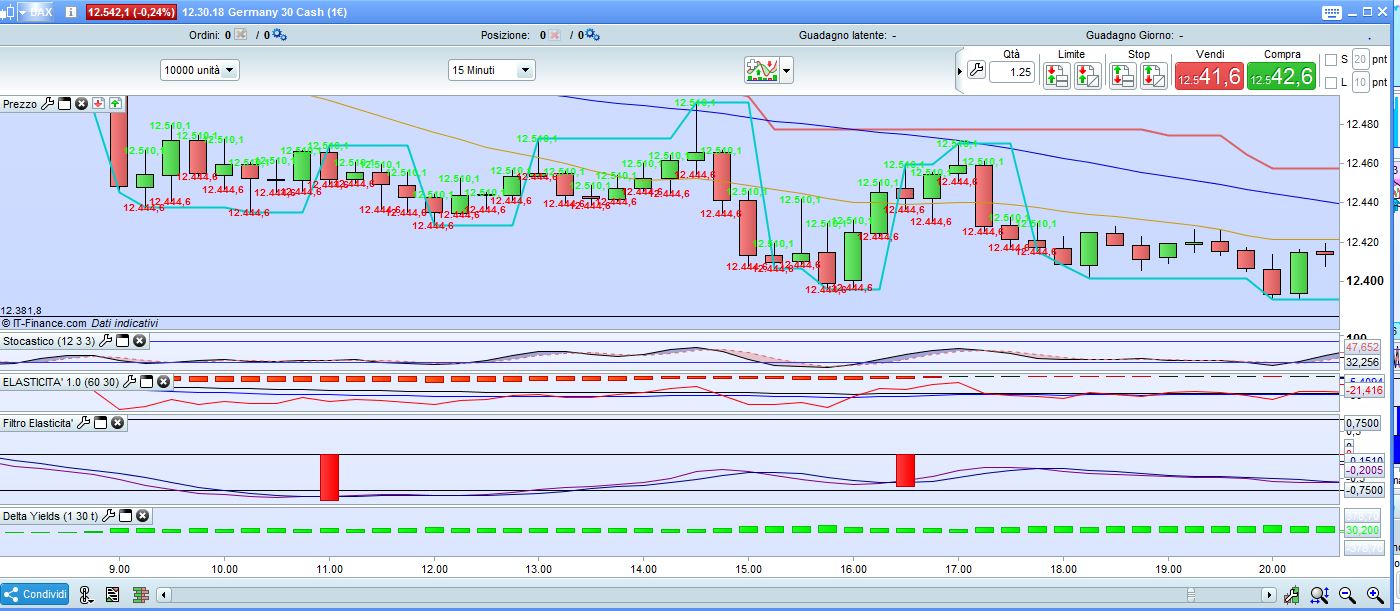
Task: Maximize the Stocastico panel
Action: click(x=123, y=341)
